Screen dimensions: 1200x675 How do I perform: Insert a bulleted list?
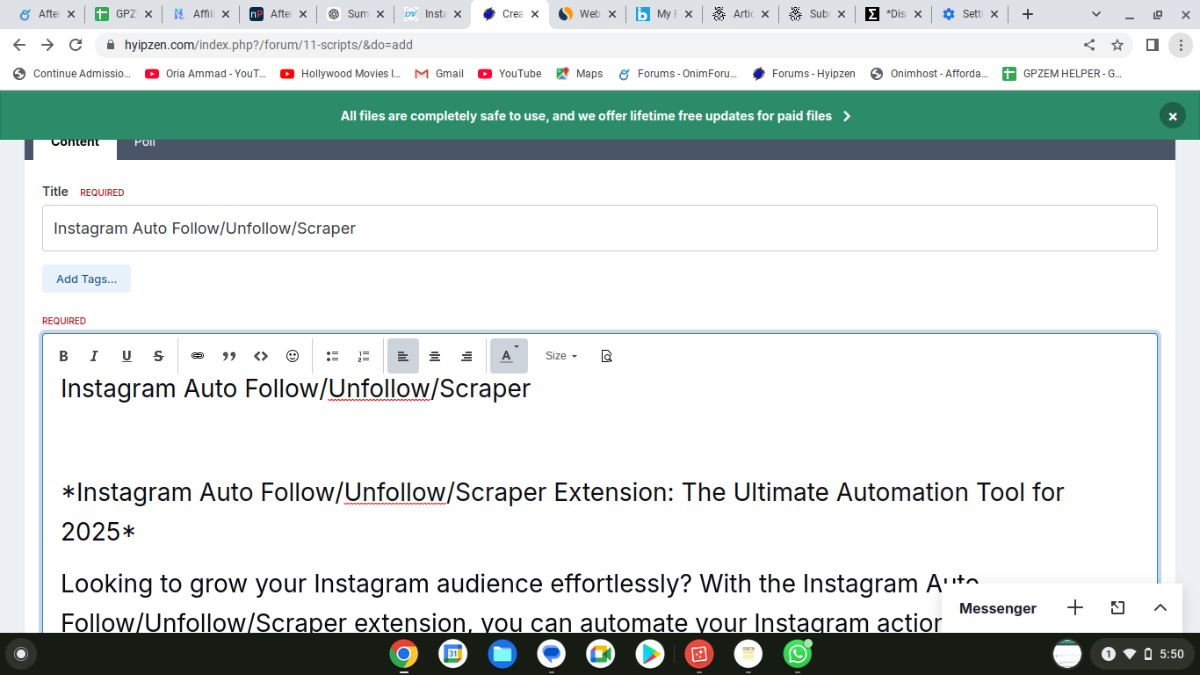333,356
